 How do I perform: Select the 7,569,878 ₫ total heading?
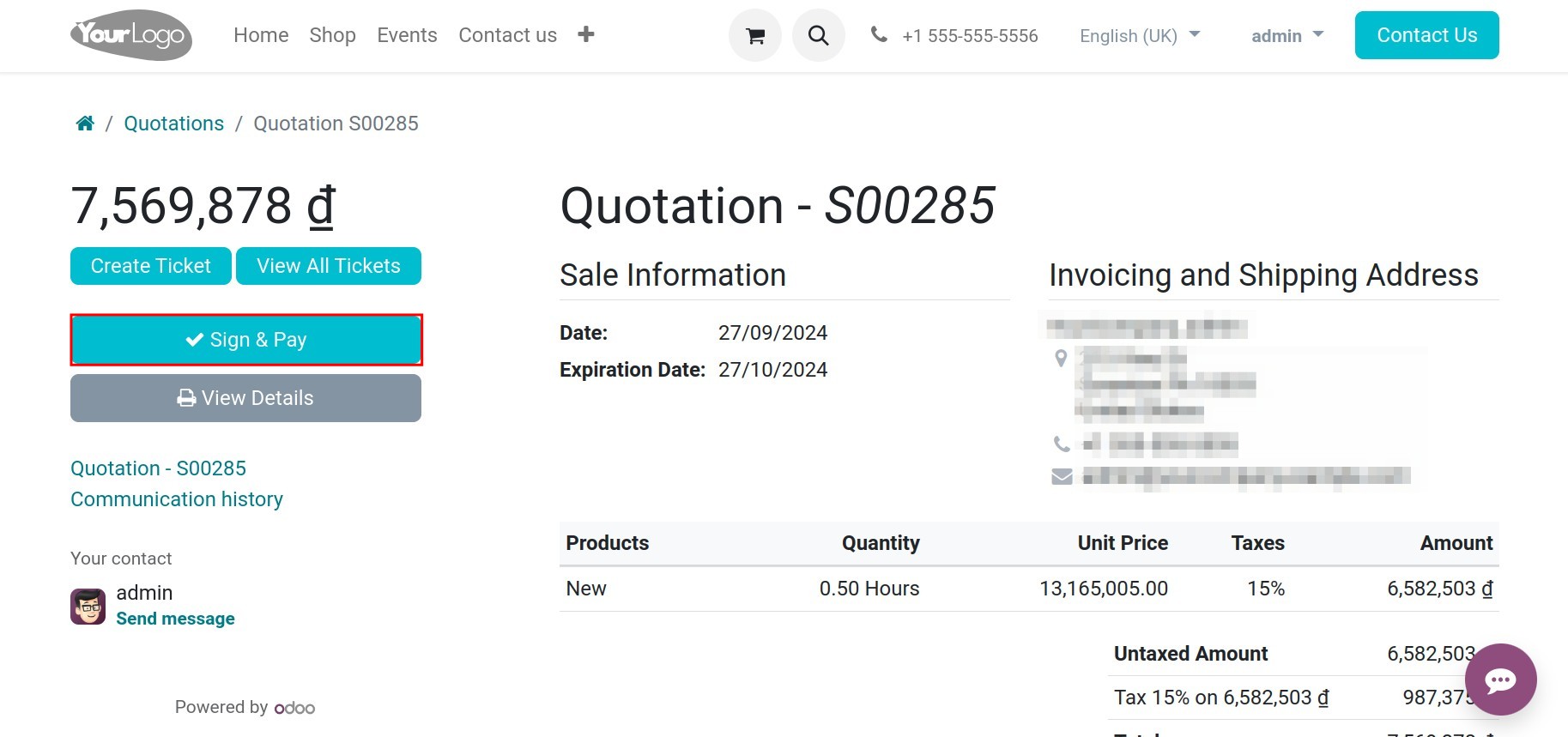click(x=203, y=206)
